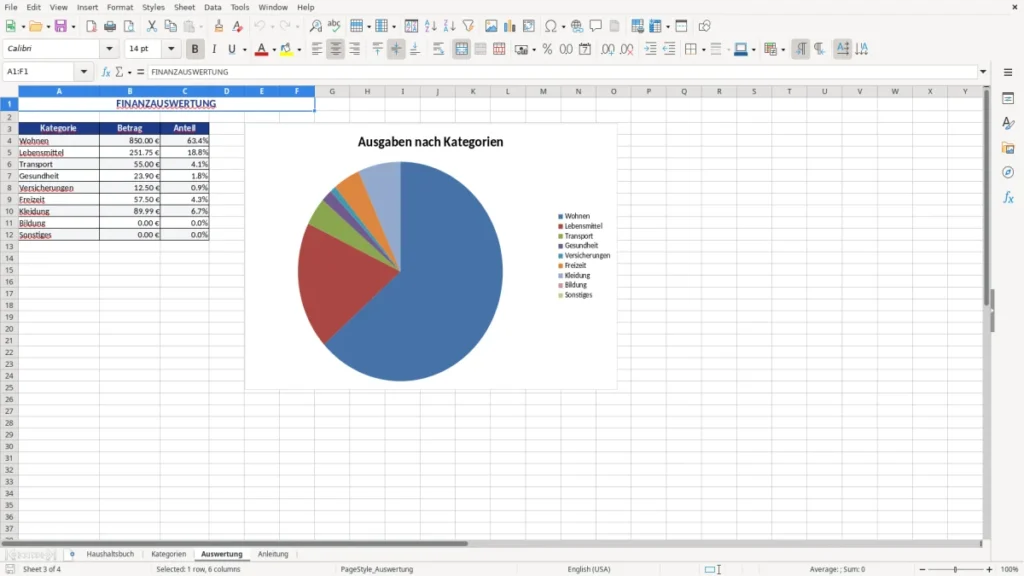Click the Kategorie header cell
The width and height of the screenshot is (1024, 576).
click(x=59, y=128)
